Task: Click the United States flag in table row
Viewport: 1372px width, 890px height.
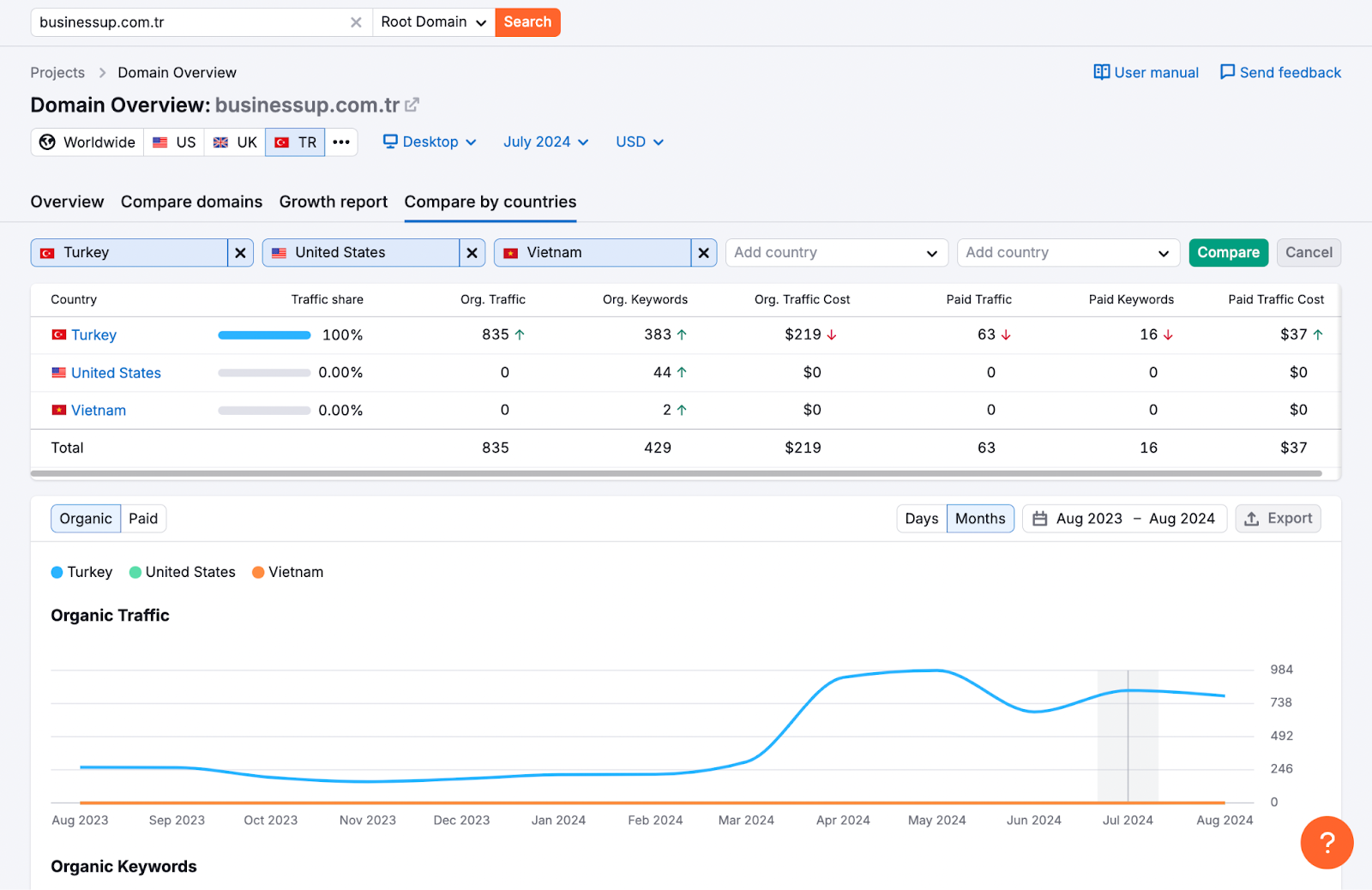Action: coord(59,372)
